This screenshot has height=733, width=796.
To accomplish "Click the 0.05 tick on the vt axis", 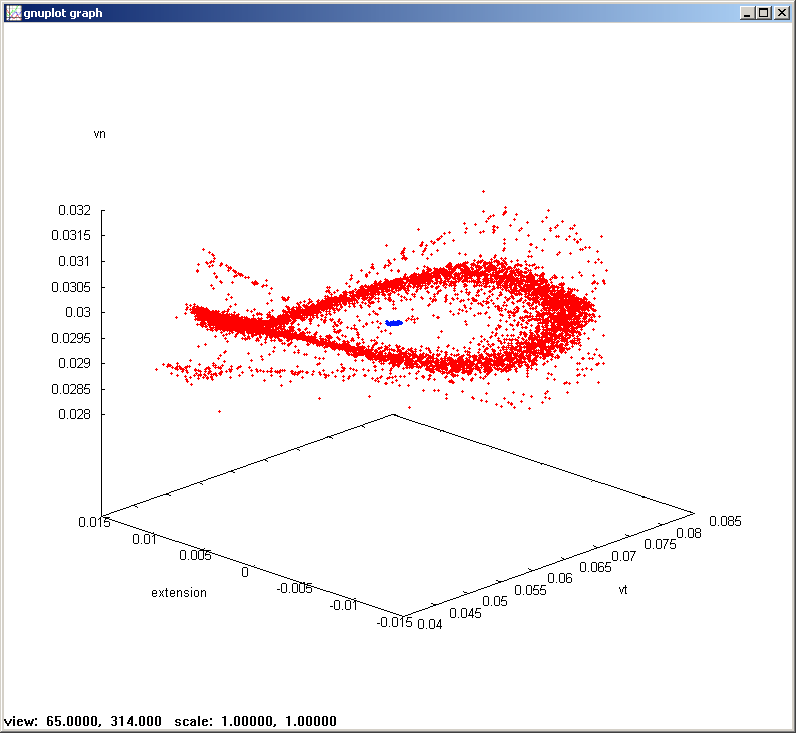I will click(x=495, y=602).
